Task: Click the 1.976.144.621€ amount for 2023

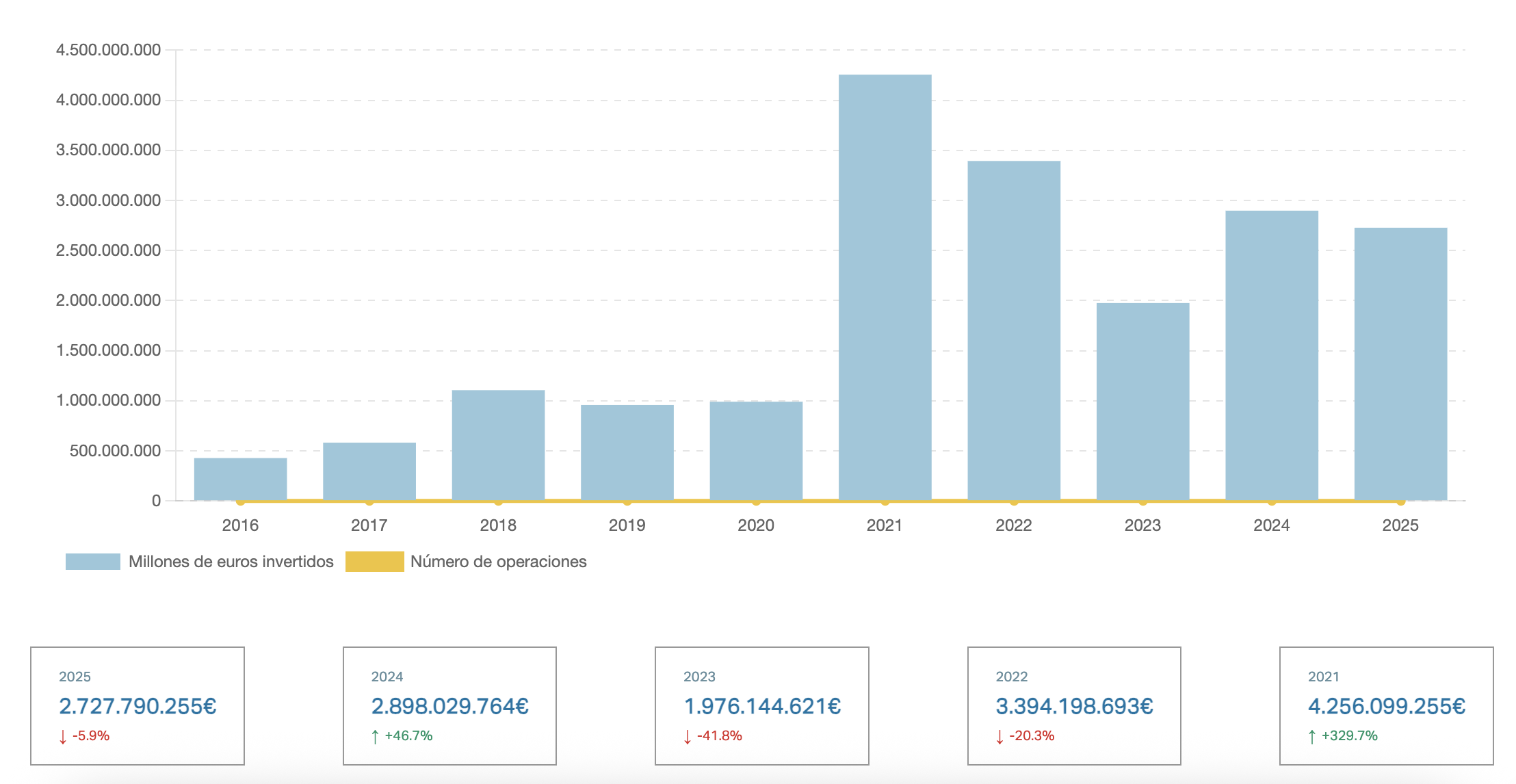Action: (762, 706)
